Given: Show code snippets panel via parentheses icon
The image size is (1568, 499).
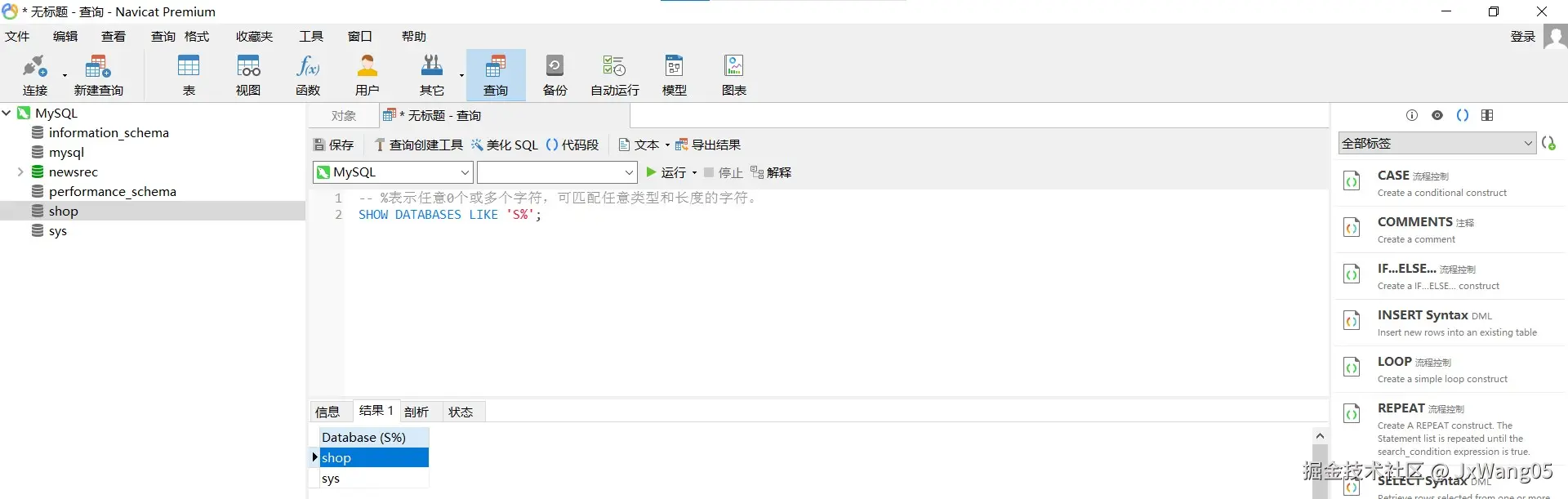Looking at the screenshot, I should (x=1463, y=115).
